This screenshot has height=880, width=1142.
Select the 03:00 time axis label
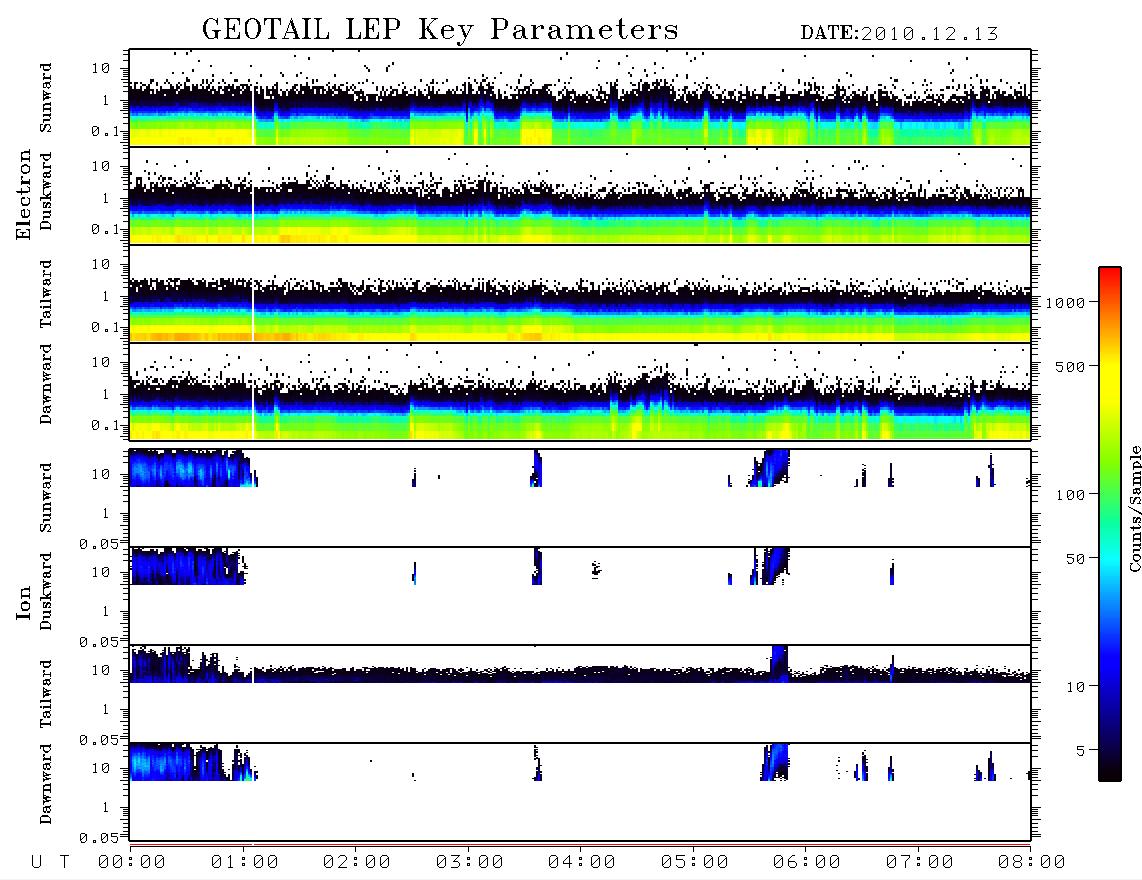tap(470, 862)
